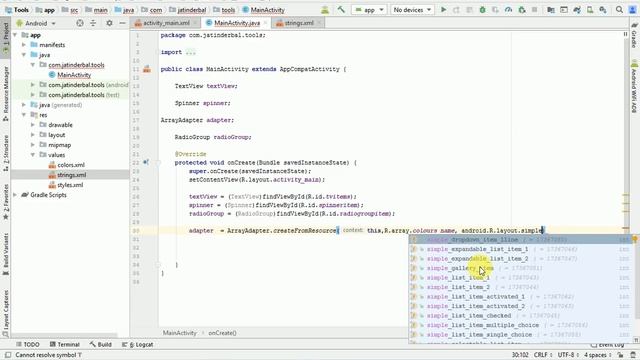Open Android WiFi ADB side panel
Image resolution: width=640 pixels, height=360 pixels.
[x=634, y=87]
